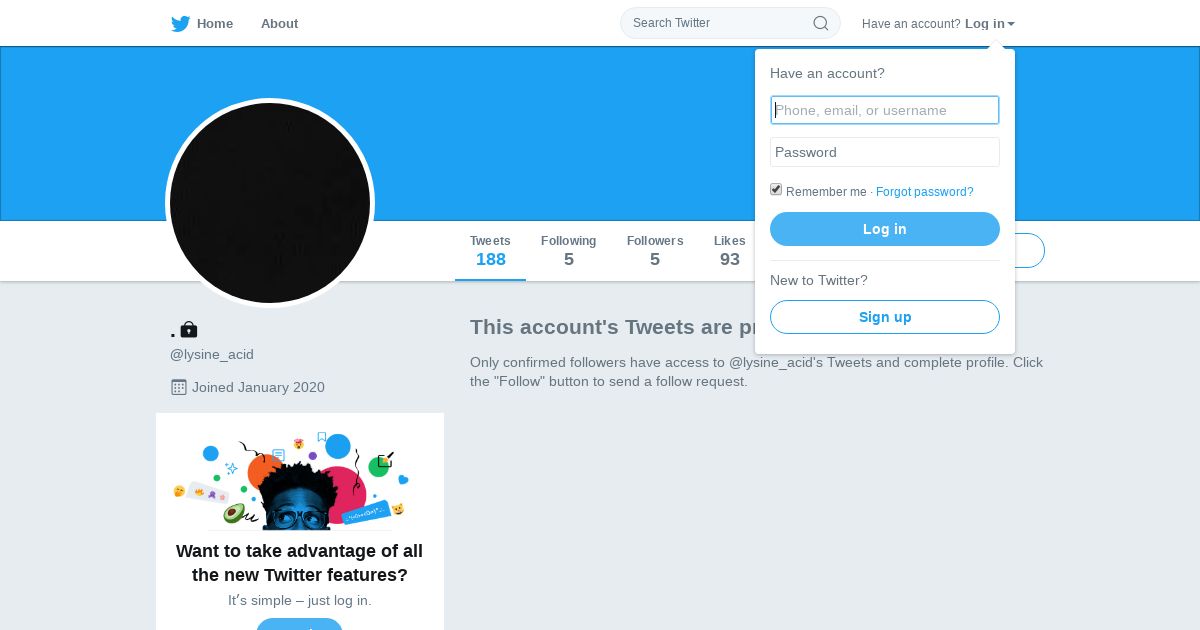This screenshot has width=1200, height=630.
Task: Toggle the Remember me checkbox
Action: coord(776,190)
